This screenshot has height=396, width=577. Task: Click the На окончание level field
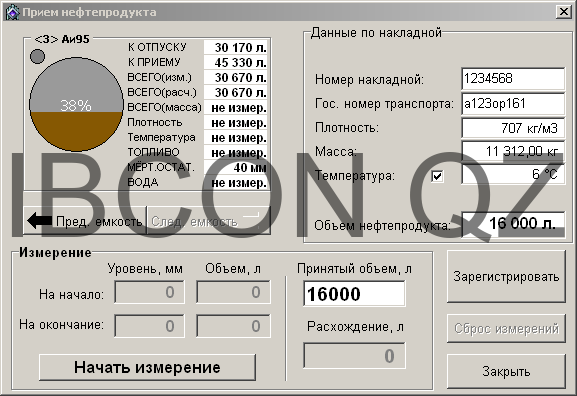pos(149,326)
